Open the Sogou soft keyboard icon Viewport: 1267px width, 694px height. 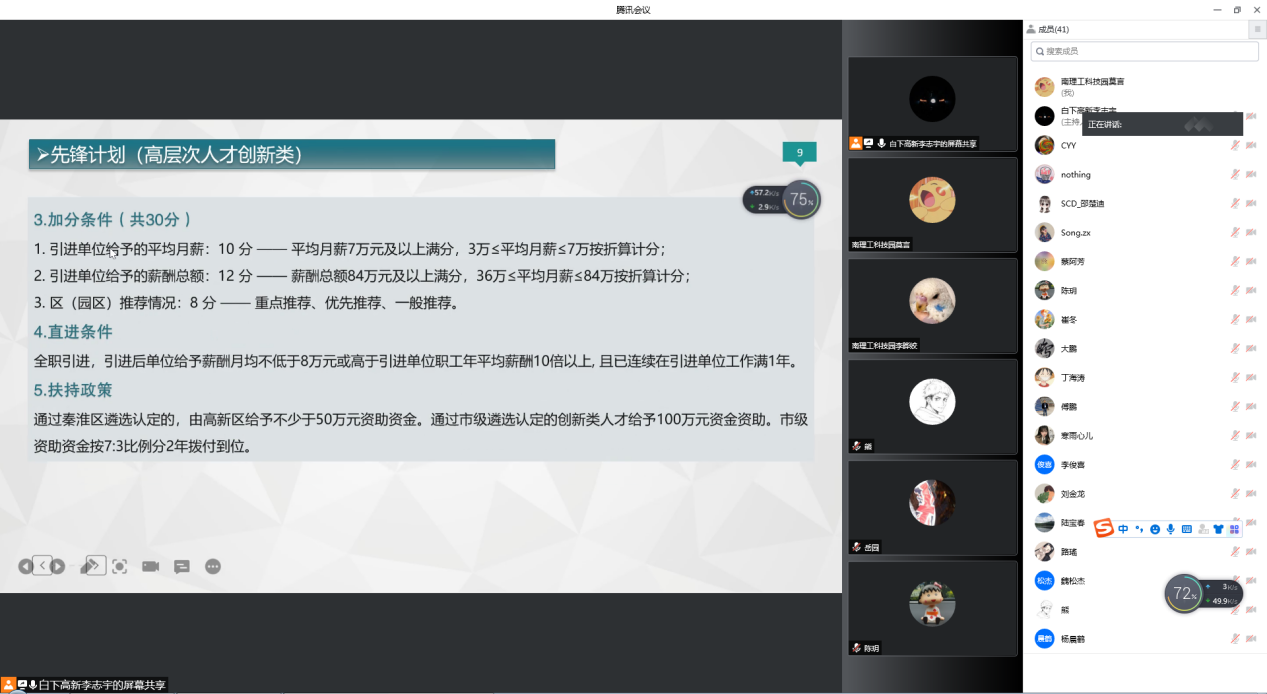point(1187,529)
